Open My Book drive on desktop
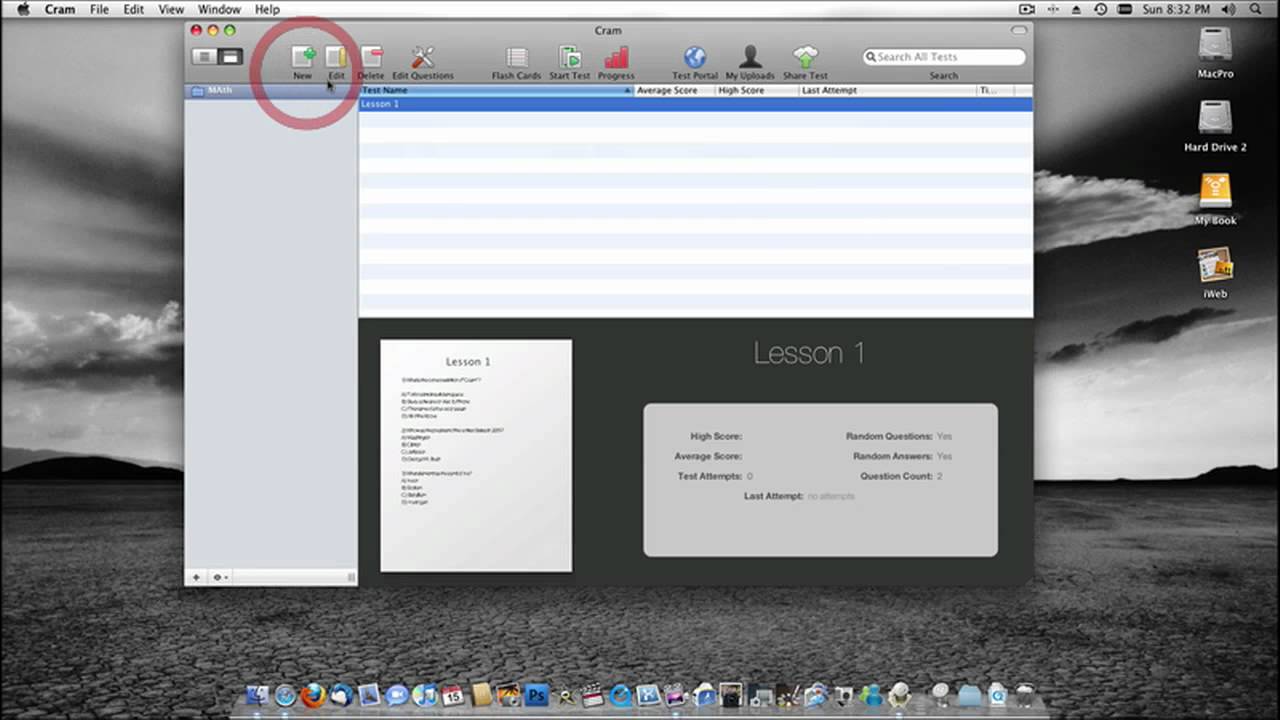Image resolution: width=1280 pixels, height=720 pixels. coord(1215,199)
